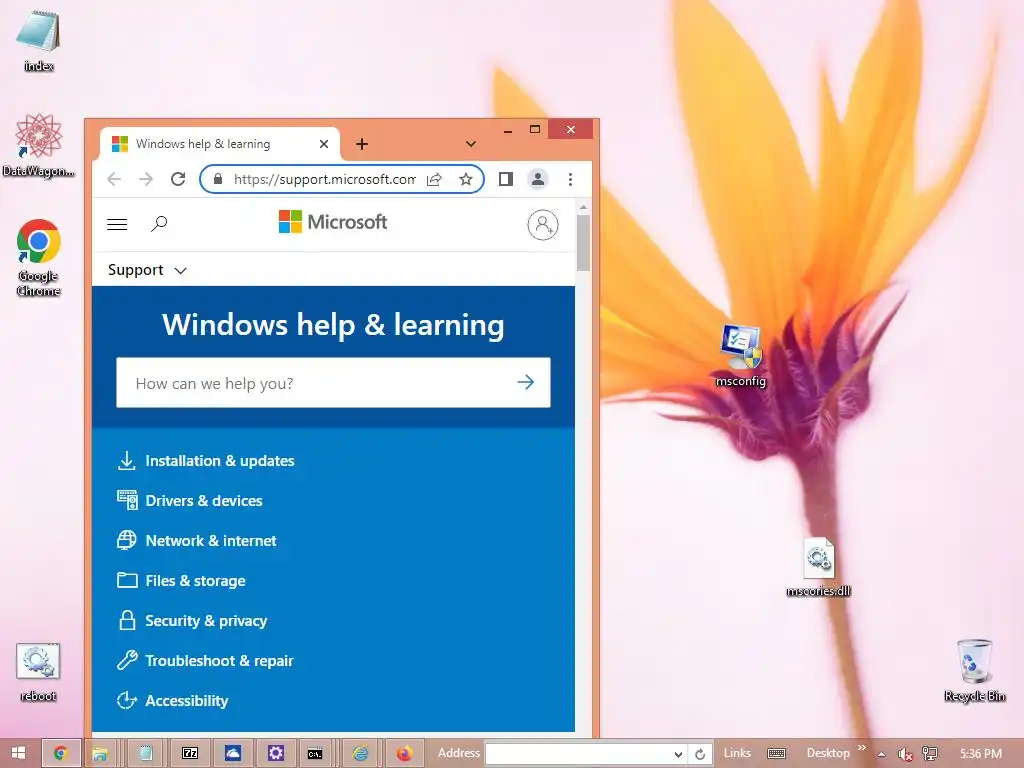The height and width of the screenshot is (768, 1024).
Task: Click Chrome in the taskbar
Action: (61, 753)
